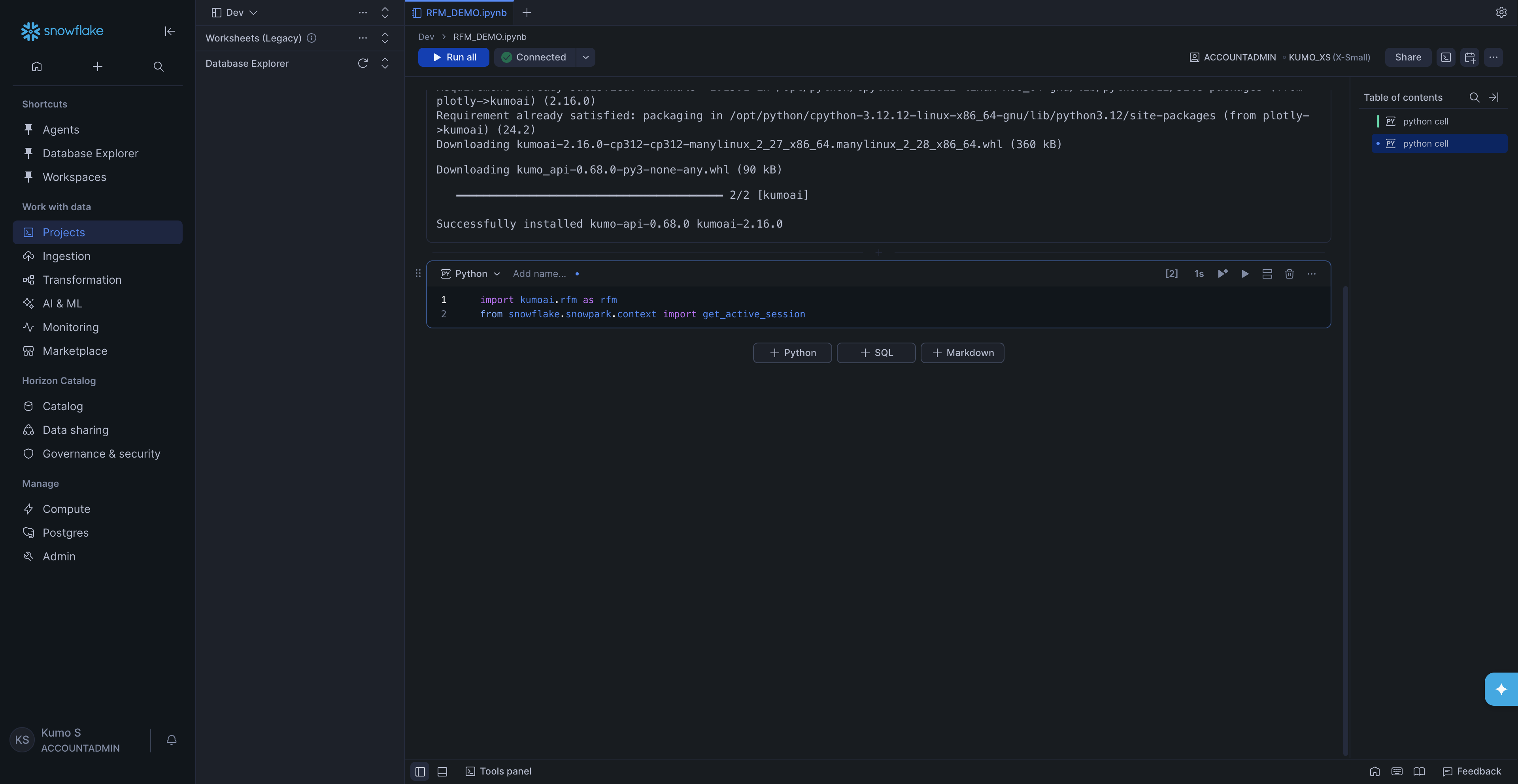Click the cell Add name field
1518x784 pixels.
[538, 274]
